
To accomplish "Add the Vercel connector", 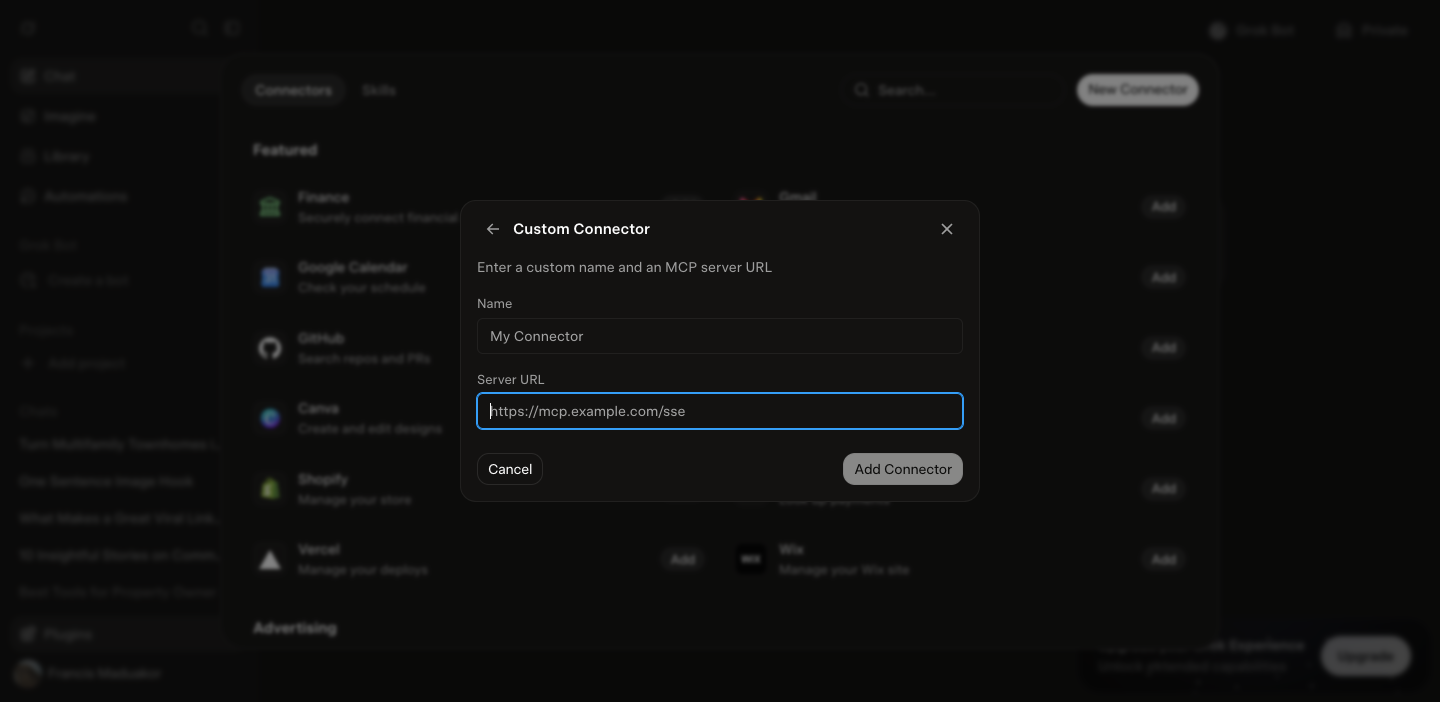I will pyautogui.click(x=683, y=560).
